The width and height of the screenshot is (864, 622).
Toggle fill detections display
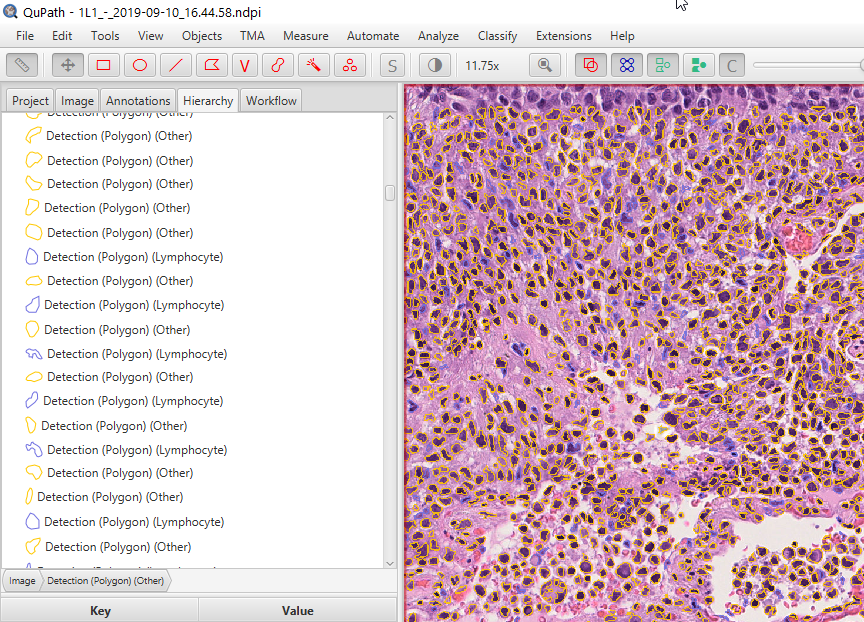pyautogui.click(x=697, y=64)
